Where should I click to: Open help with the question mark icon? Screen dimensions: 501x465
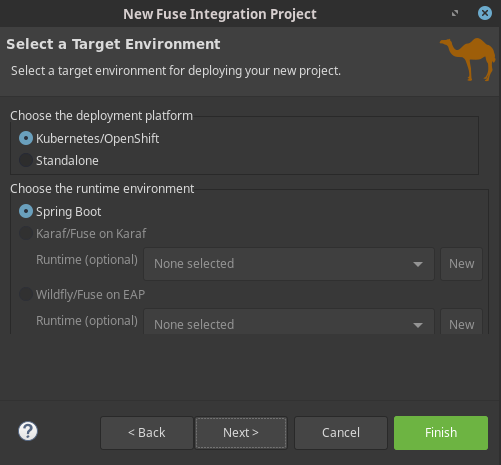click(28, 431)
